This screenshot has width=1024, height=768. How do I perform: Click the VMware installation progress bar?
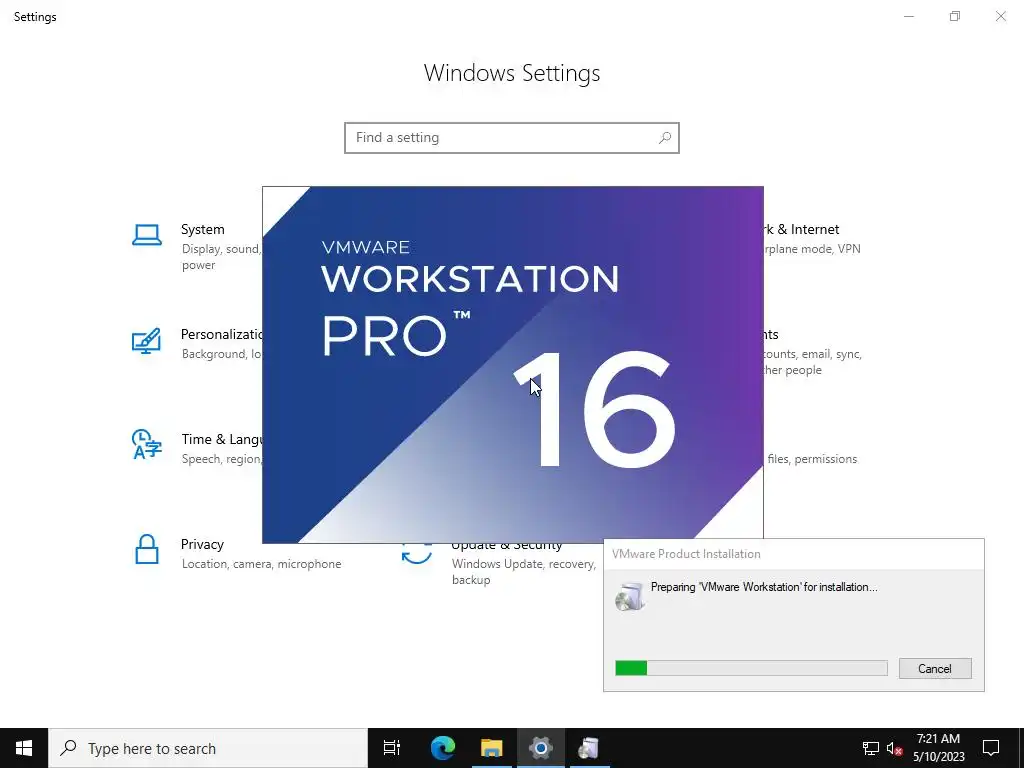coord(751,668)
